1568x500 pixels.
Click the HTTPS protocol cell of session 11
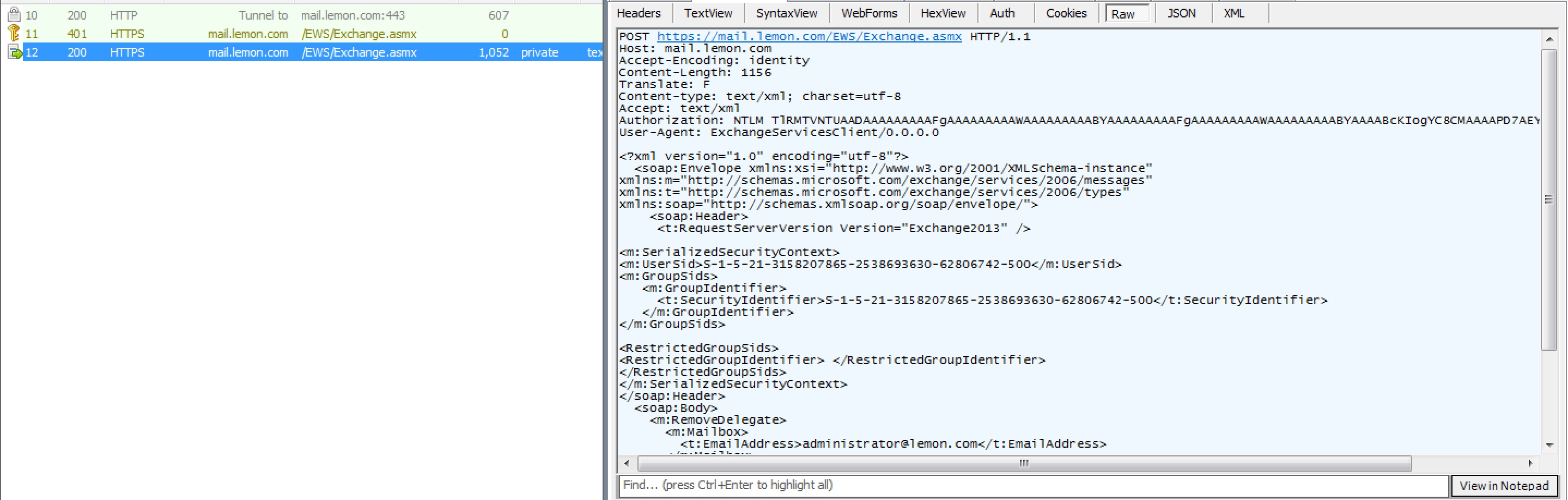pos(127,33)
